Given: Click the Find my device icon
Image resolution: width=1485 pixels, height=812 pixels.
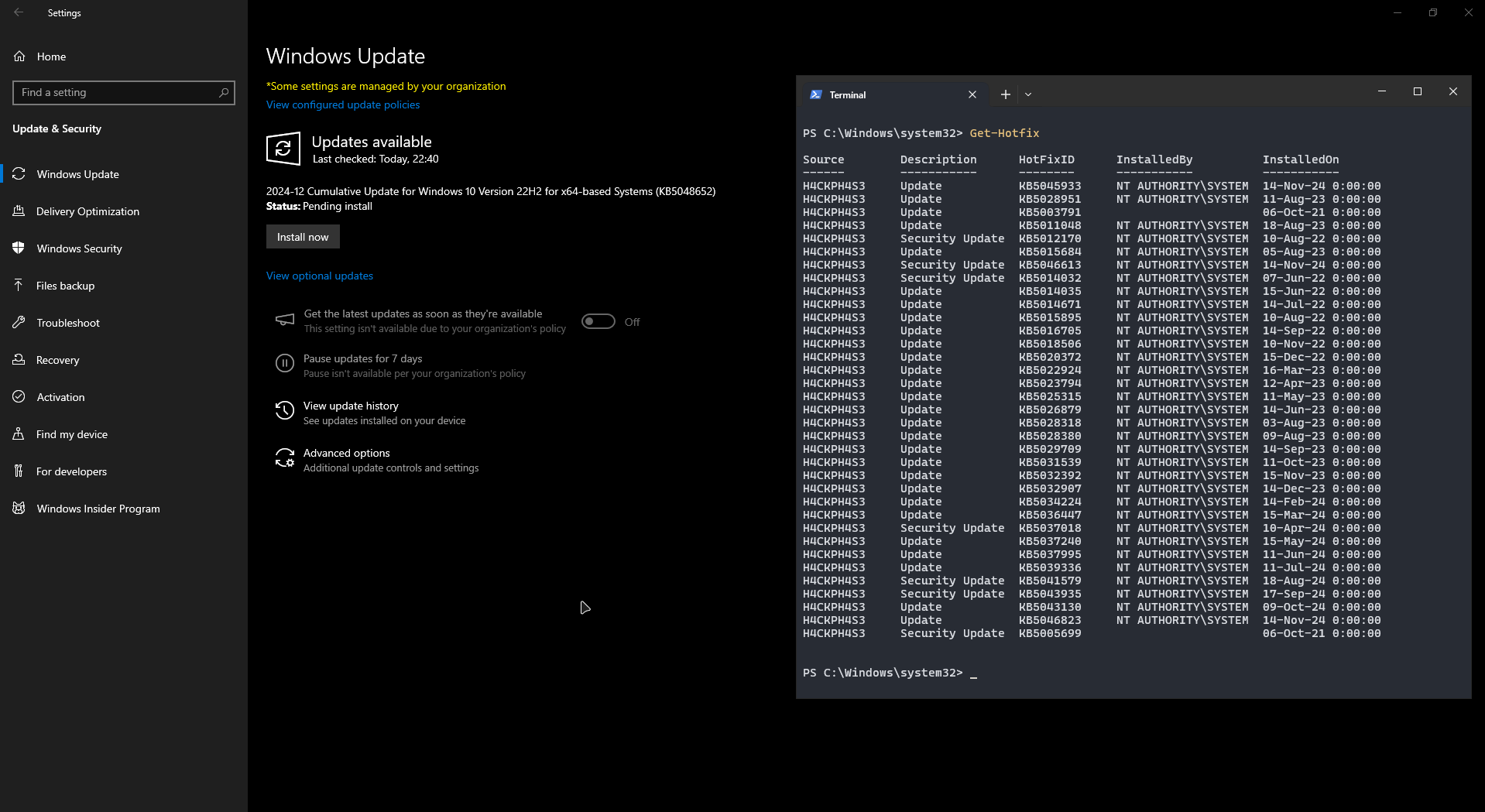Looking at the screenshot, I should [19, 434].
